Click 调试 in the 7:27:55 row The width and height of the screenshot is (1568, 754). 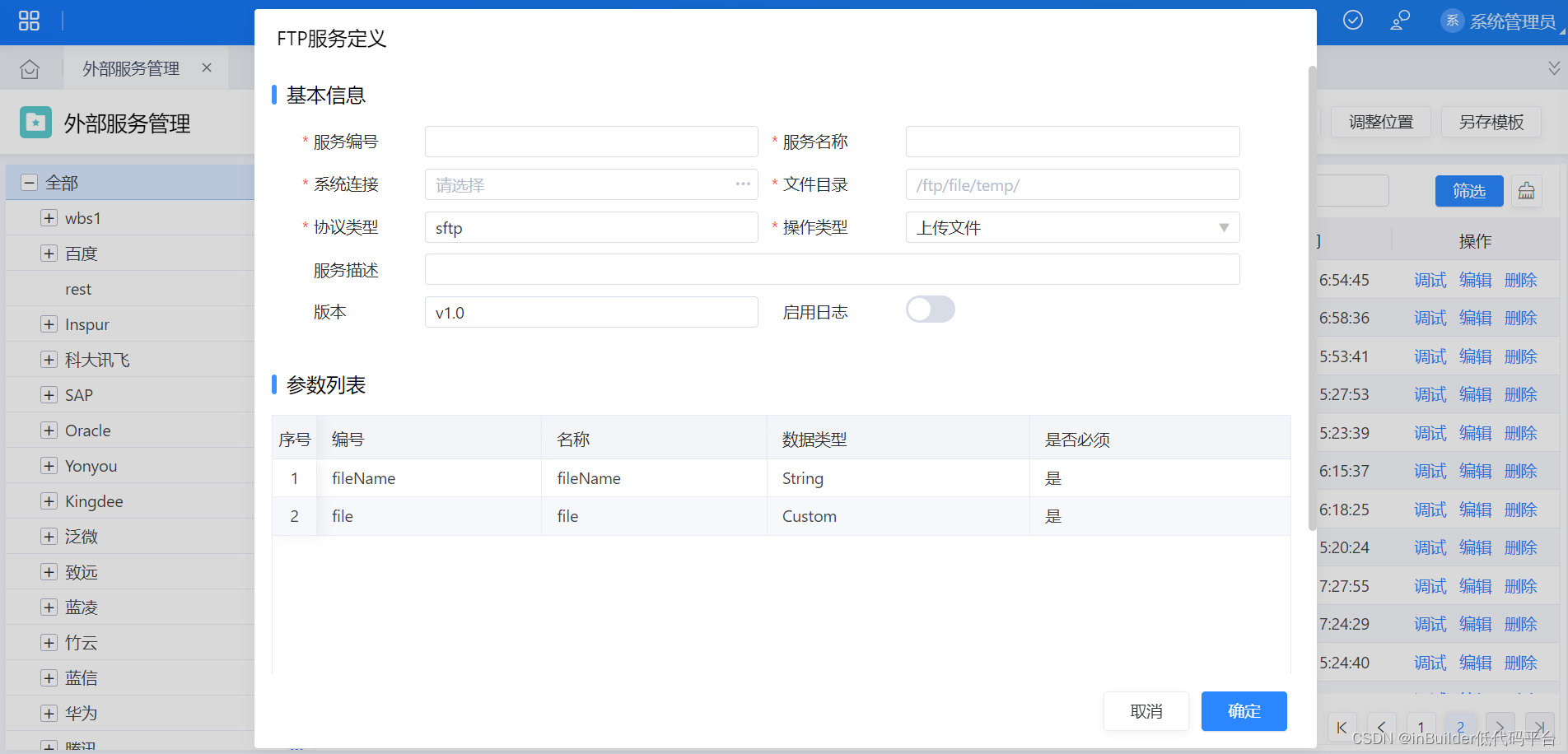1430,586
